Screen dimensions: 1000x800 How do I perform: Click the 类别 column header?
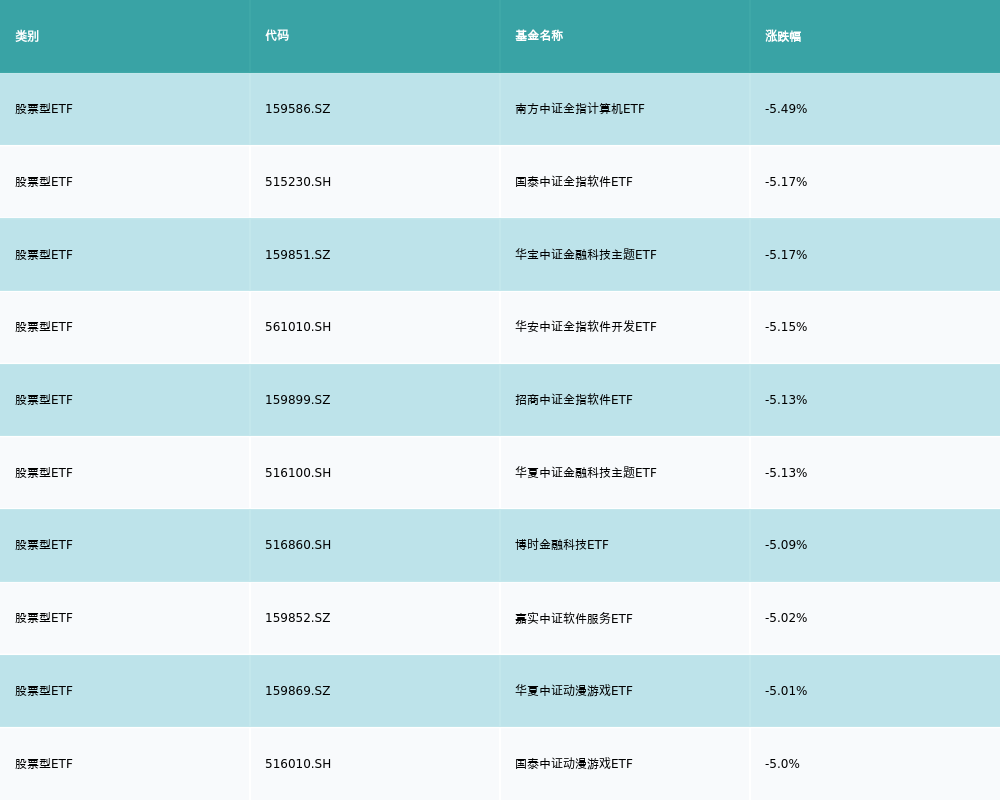point(27,36)
